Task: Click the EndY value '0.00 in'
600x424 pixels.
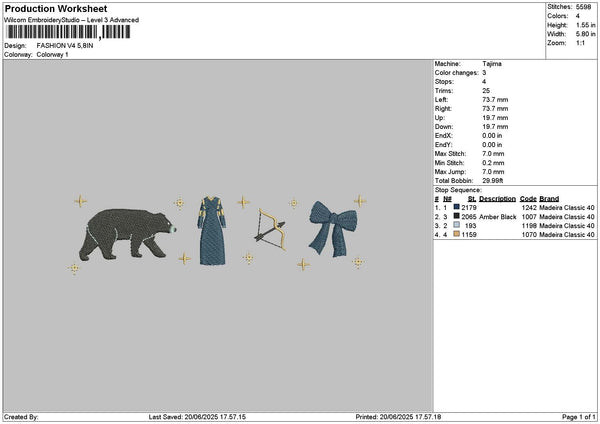Action: [x=492, y=145]
